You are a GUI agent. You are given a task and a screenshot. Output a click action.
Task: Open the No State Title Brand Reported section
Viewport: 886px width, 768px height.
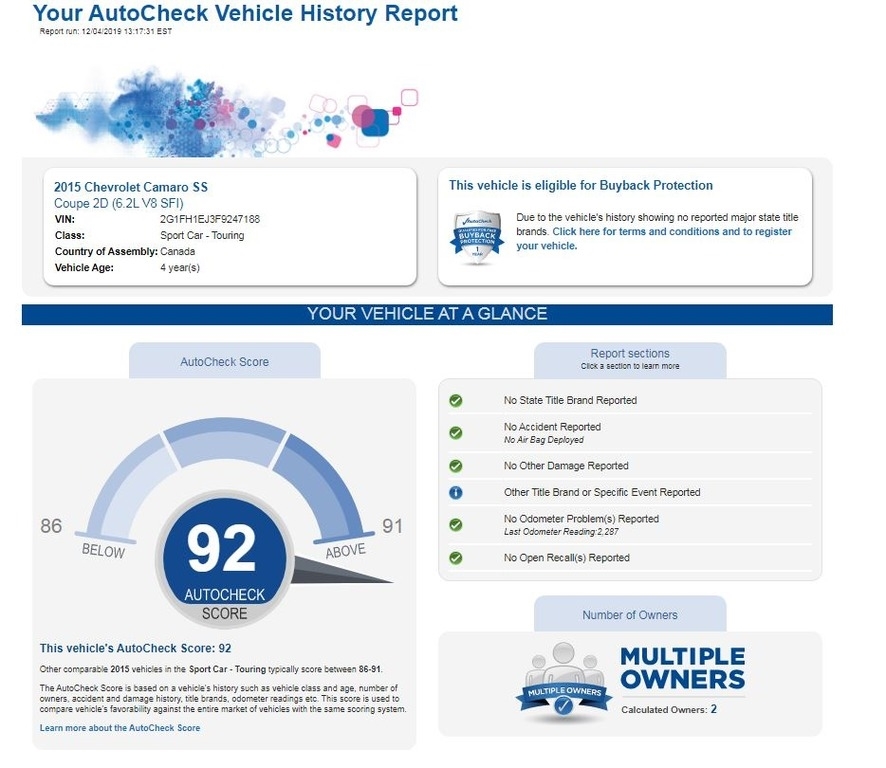point(570,401)
